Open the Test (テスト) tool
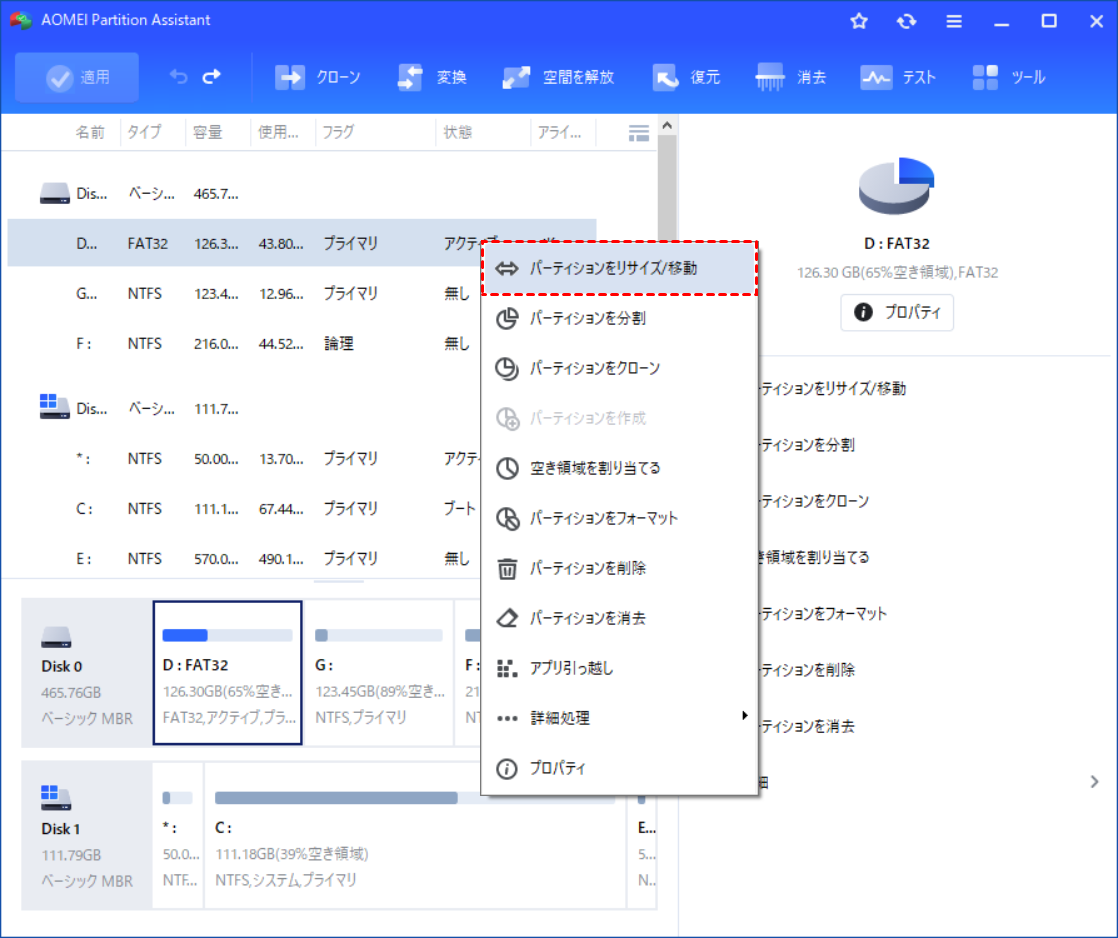Image resolution: width=1118 pixels, height=938 pixels. [876, 78]
